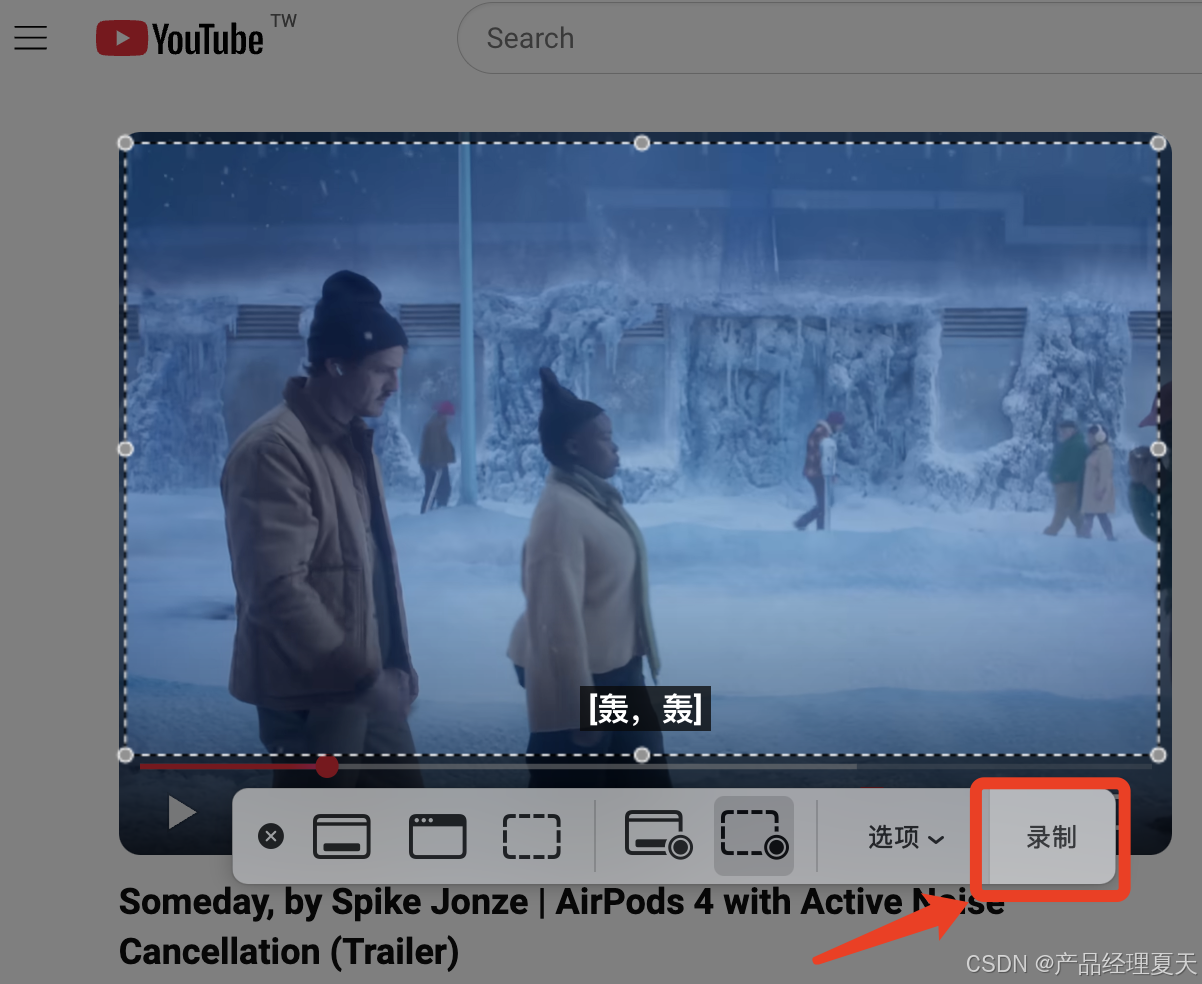
Task: Select Record Selected Portion mode
Action: point(754,835)
